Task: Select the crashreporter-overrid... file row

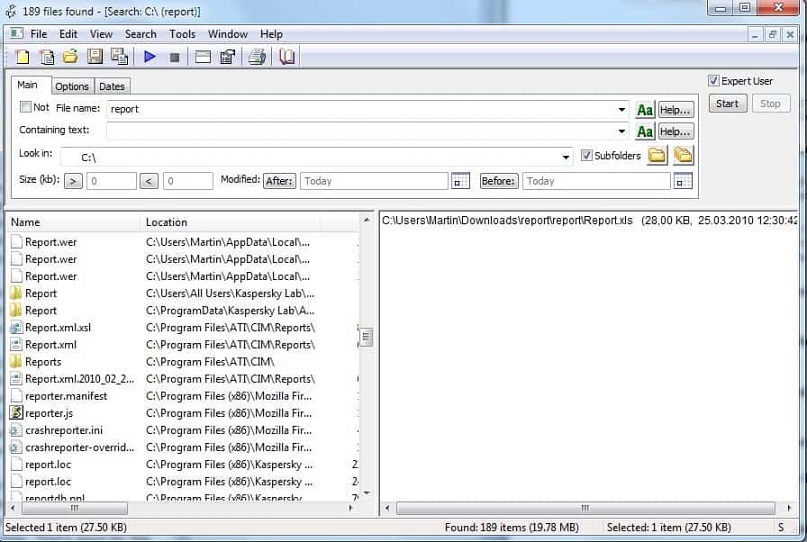Action: click(183, 447)
